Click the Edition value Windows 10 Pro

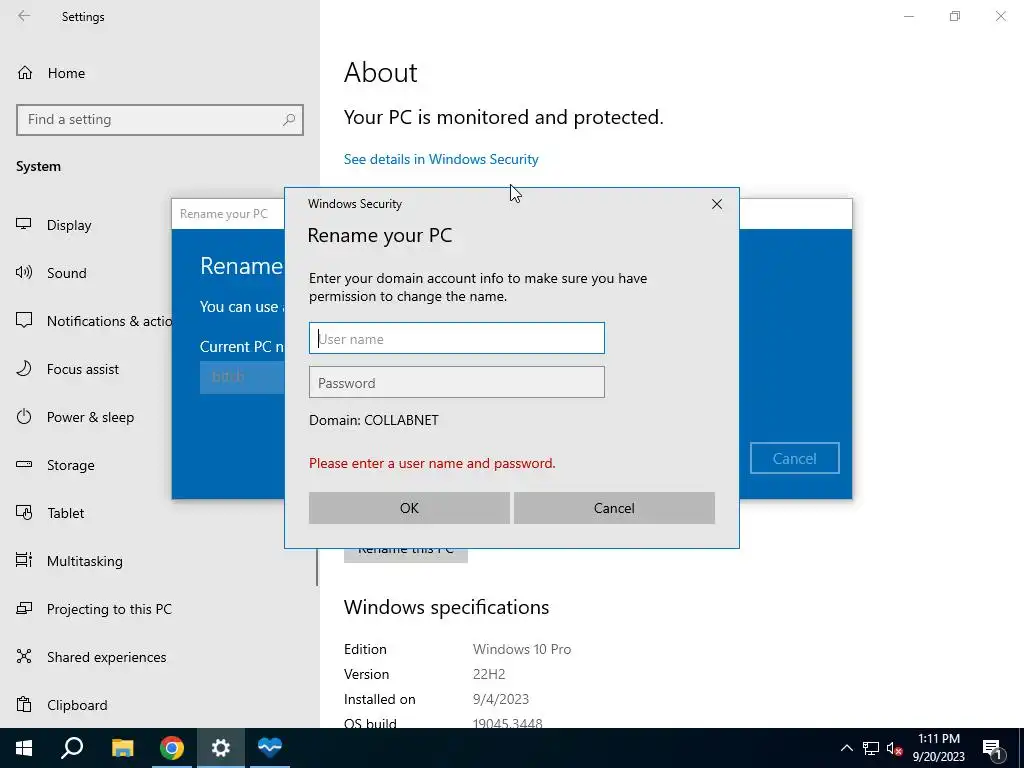[522, 649]
